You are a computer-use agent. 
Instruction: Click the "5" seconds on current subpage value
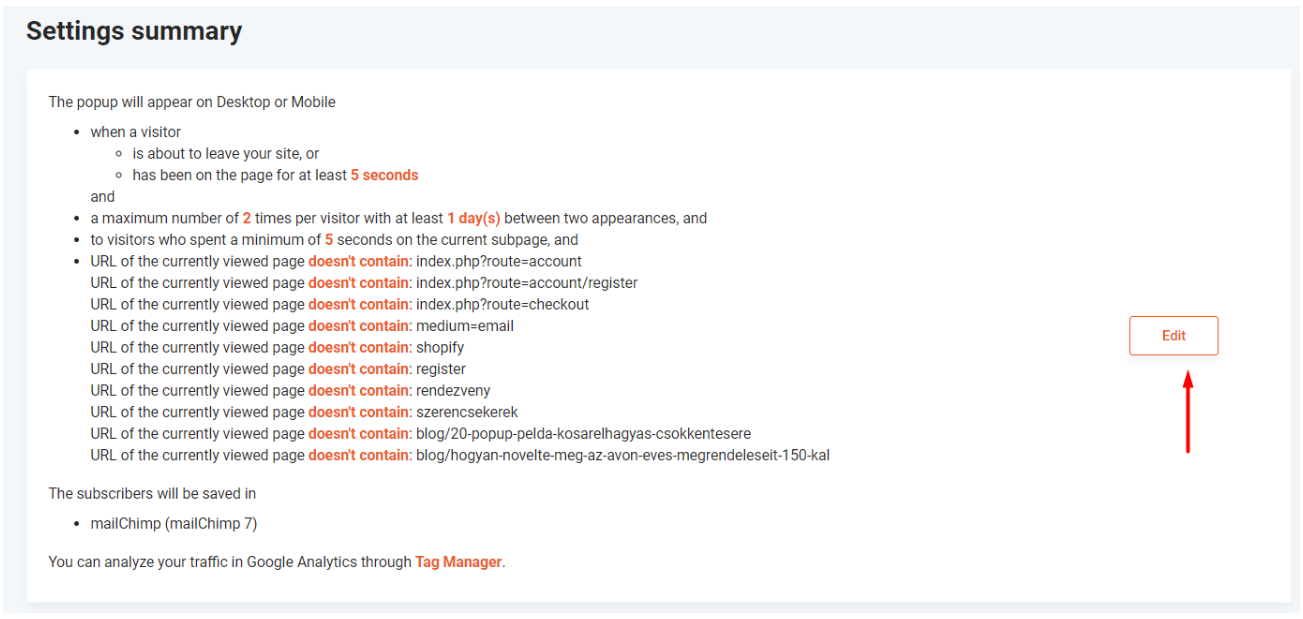[329, 240]
